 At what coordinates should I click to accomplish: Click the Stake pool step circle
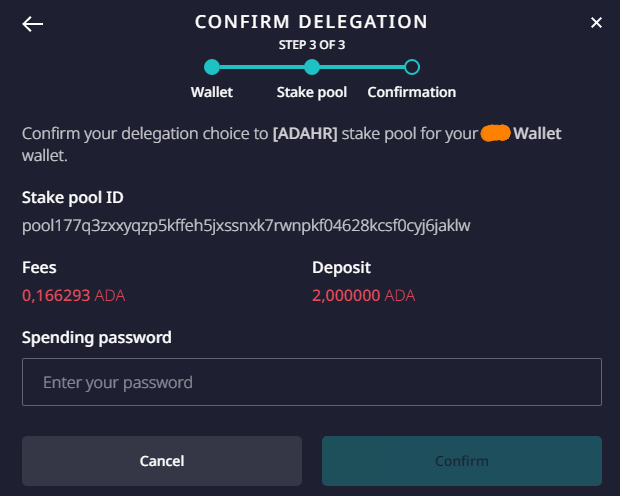tap(312, 67)
